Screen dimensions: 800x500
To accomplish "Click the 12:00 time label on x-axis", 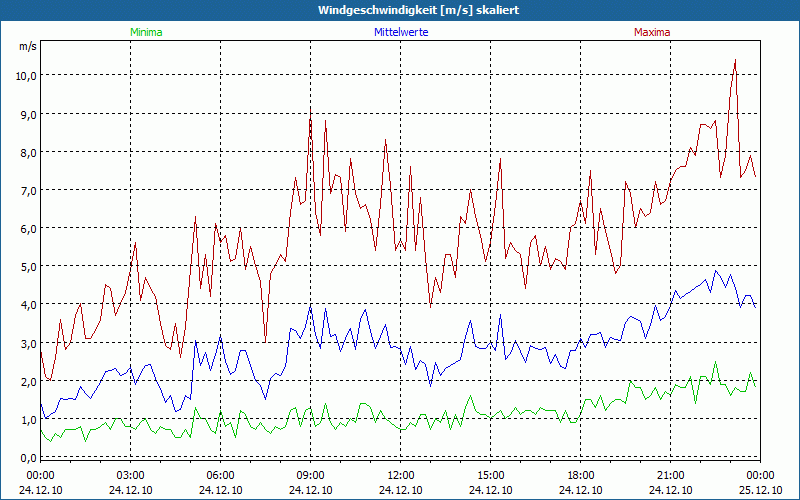I will pos(401,476).
